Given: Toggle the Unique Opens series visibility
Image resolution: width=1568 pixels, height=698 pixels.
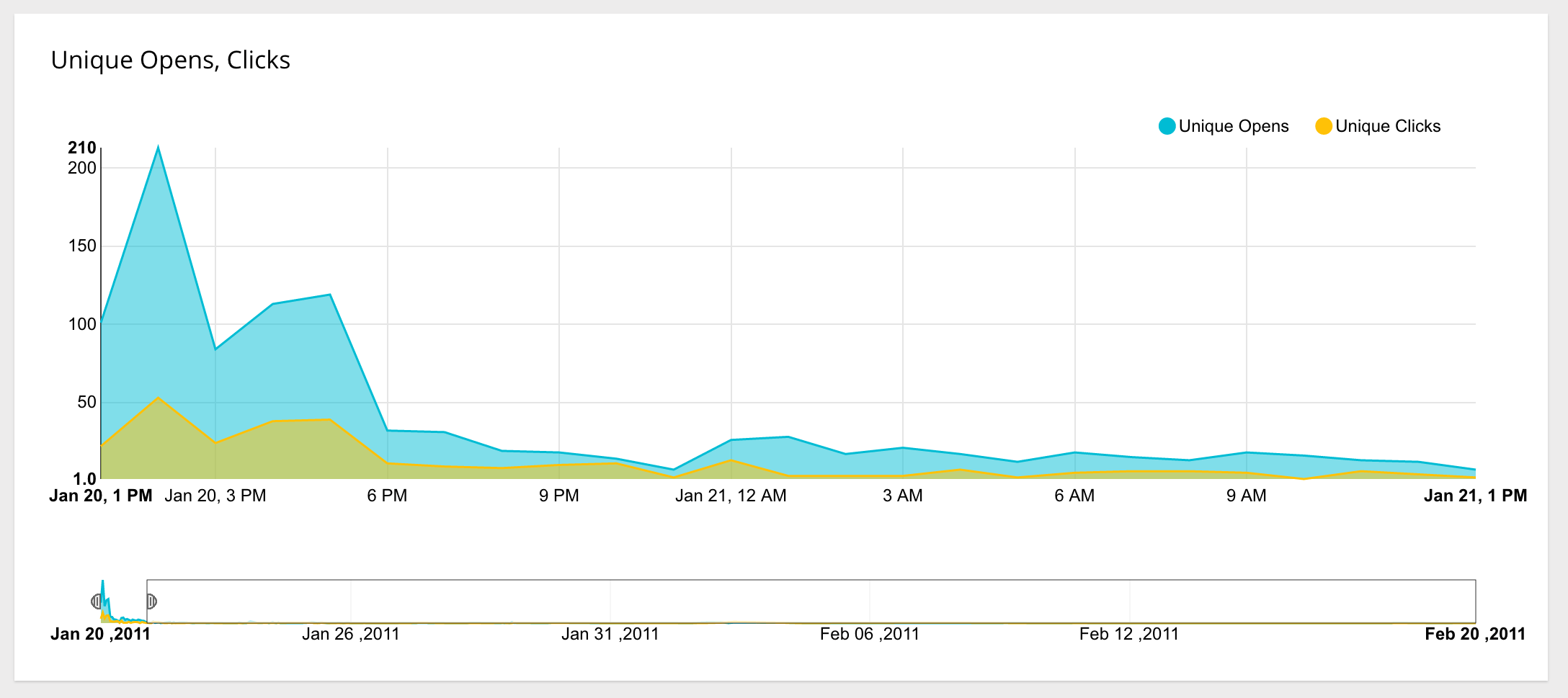Looking at the screenshot, I should 1234,125.
